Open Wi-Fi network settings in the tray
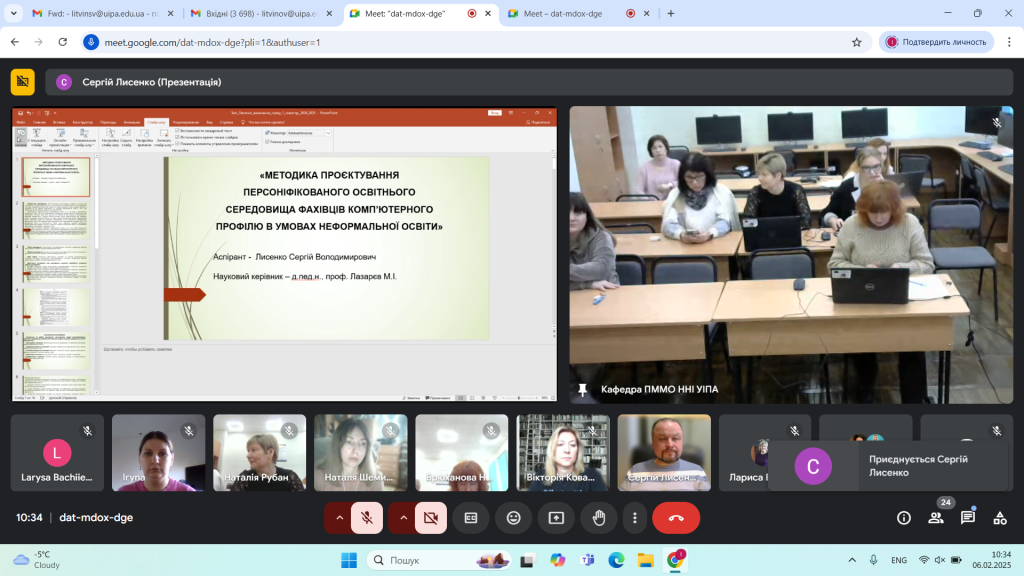 (x=923, y=560)
